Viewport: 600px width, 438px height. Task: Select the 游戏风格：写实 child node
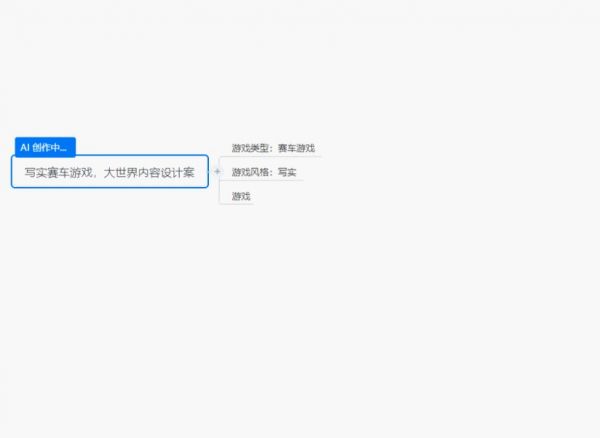pyautogui.click(x=263, y=172)
